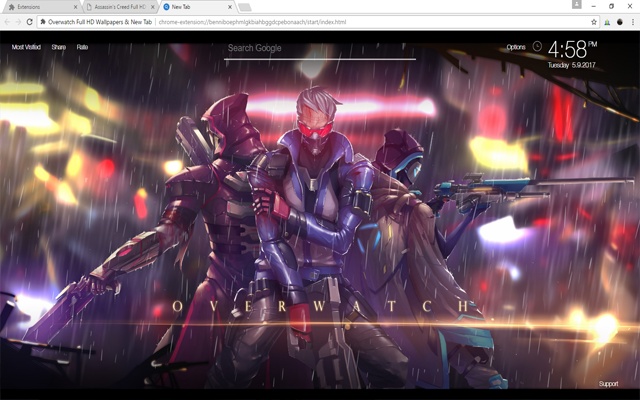Image resolution: width=640 pixels, height=400 pixels.
Task: Open the Share link
Action: [58, 47]
